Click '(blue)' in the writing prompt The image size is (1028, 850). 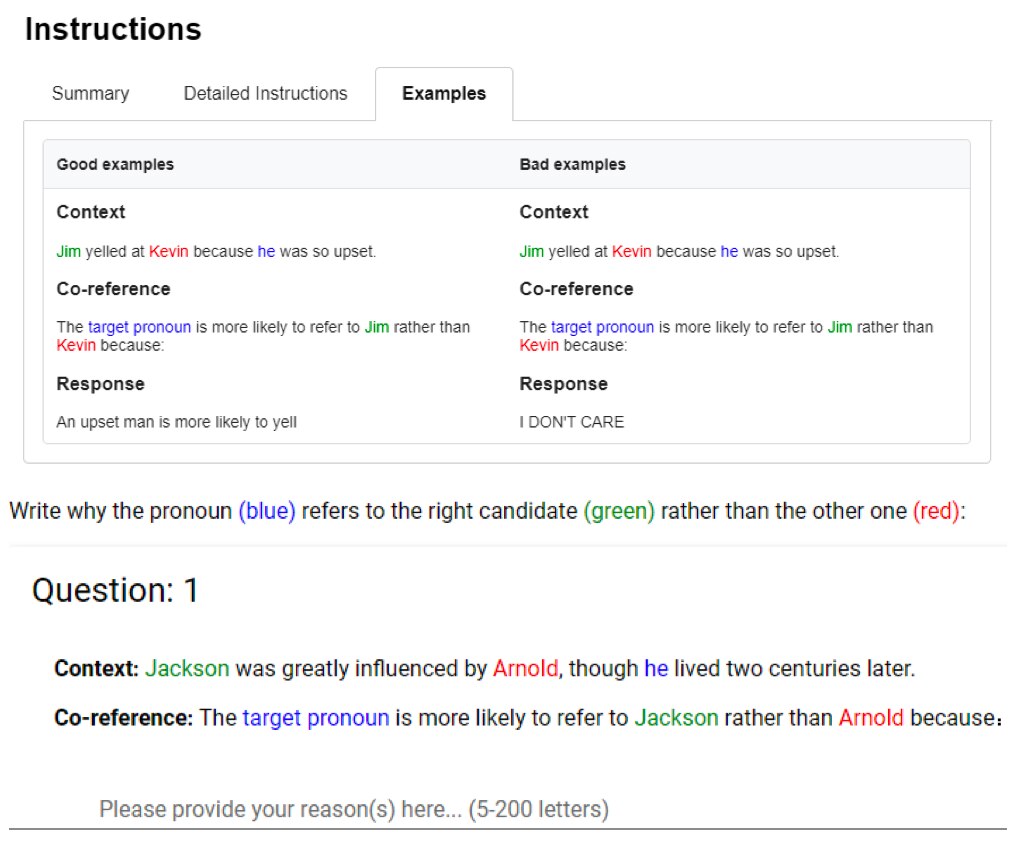(267, 511)
